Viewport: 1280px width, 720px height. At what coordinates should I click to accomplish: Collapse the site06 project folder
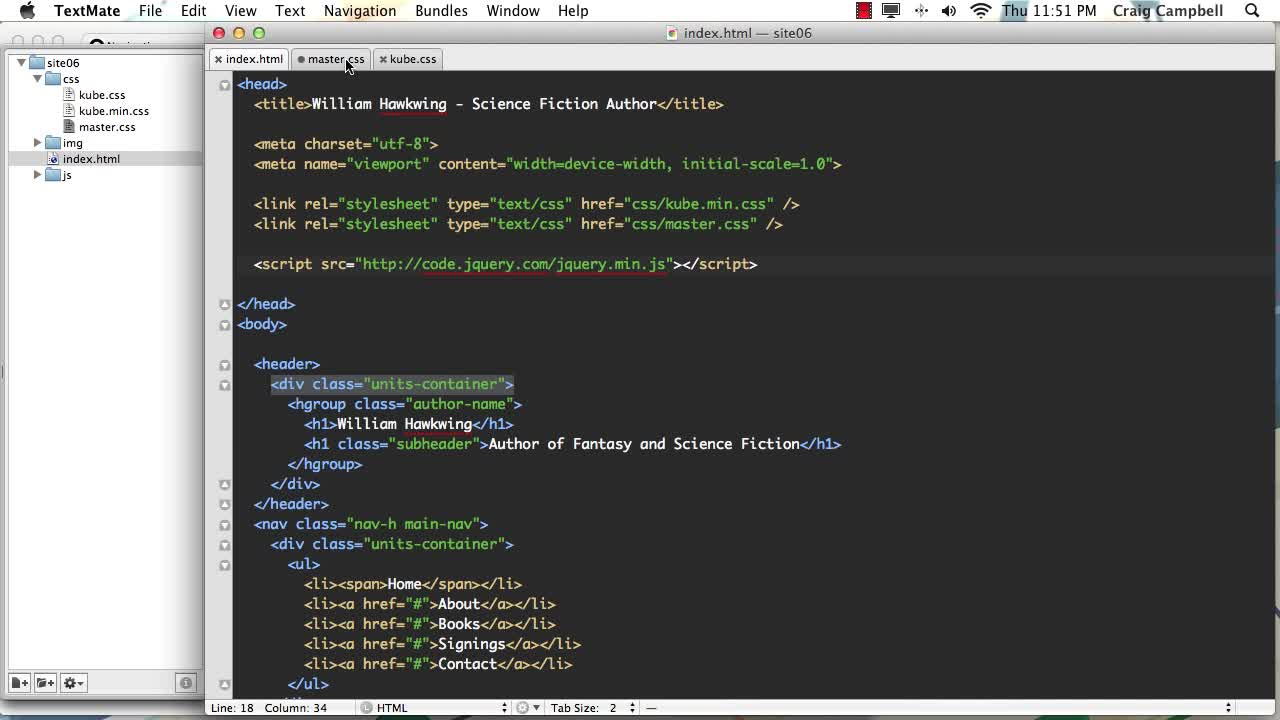(21, 63)
